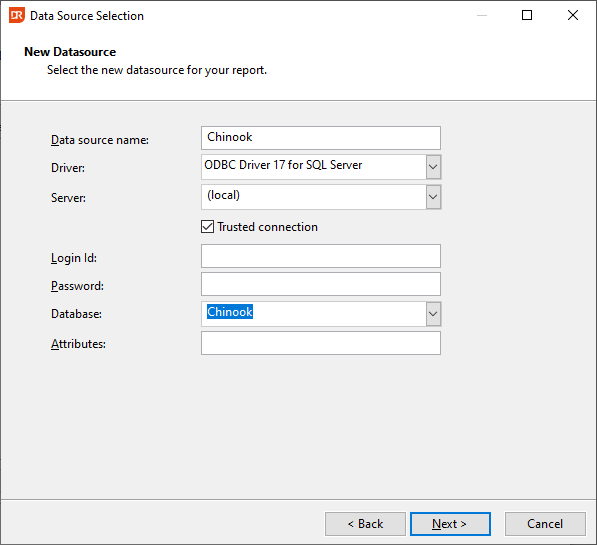Click the Server label
The width and height of the screenshot is (597, 545).
tap(69, 198)
